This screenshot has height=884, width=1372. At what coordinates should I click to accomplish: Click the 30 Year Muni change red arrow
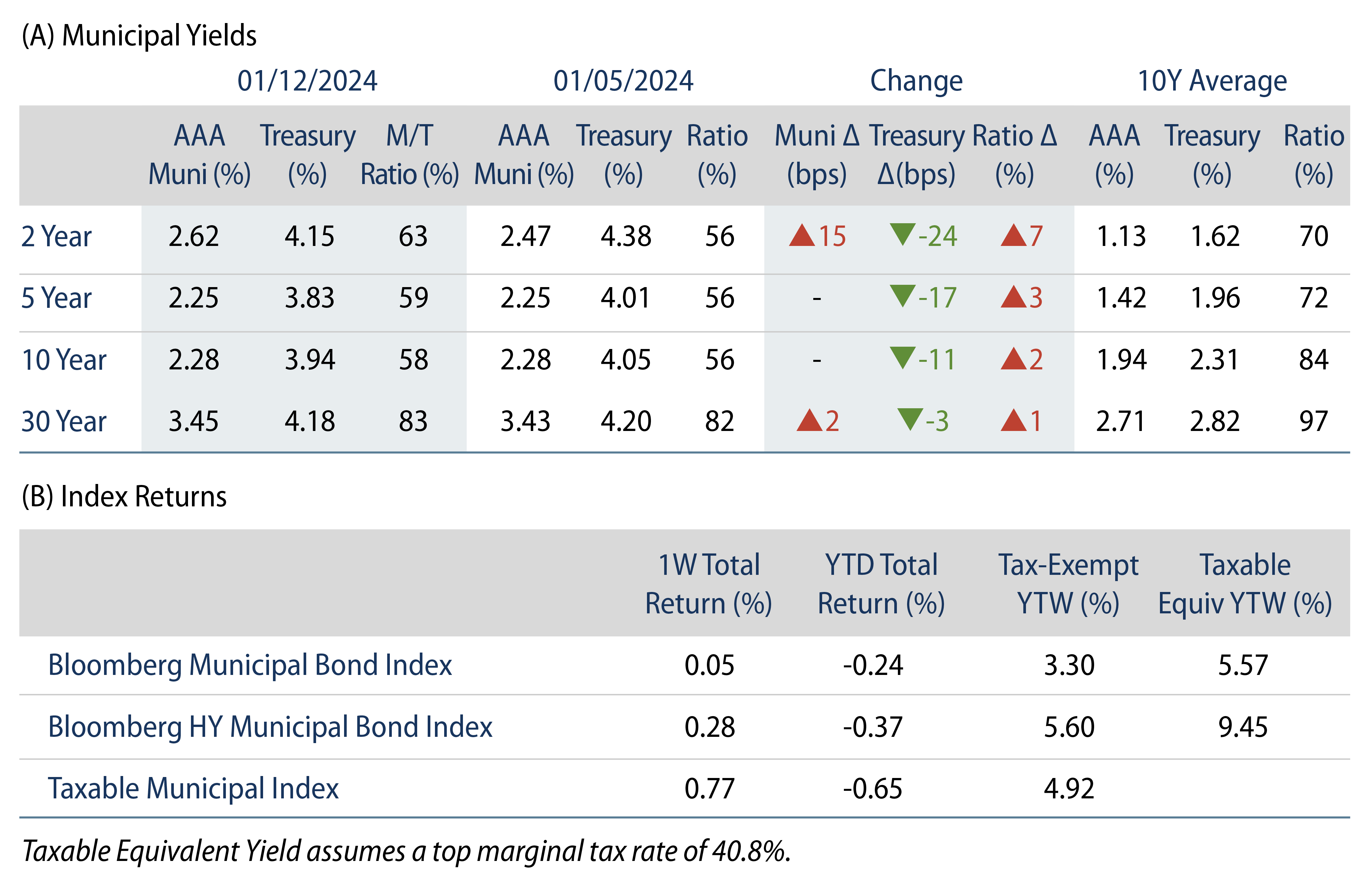coord(809,421)
